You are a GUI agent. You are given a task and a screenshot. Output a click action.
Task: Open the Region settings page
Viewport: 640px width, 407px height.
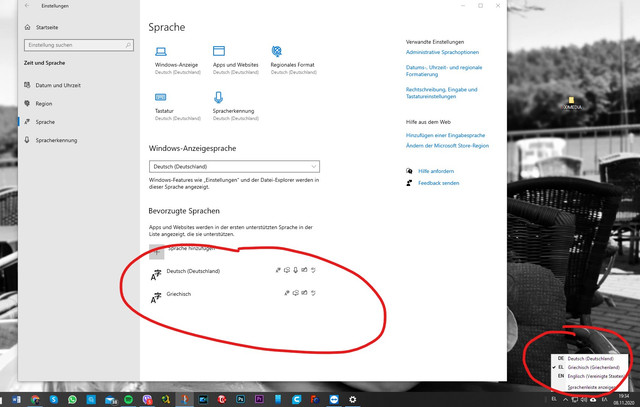tap(38, 104)
